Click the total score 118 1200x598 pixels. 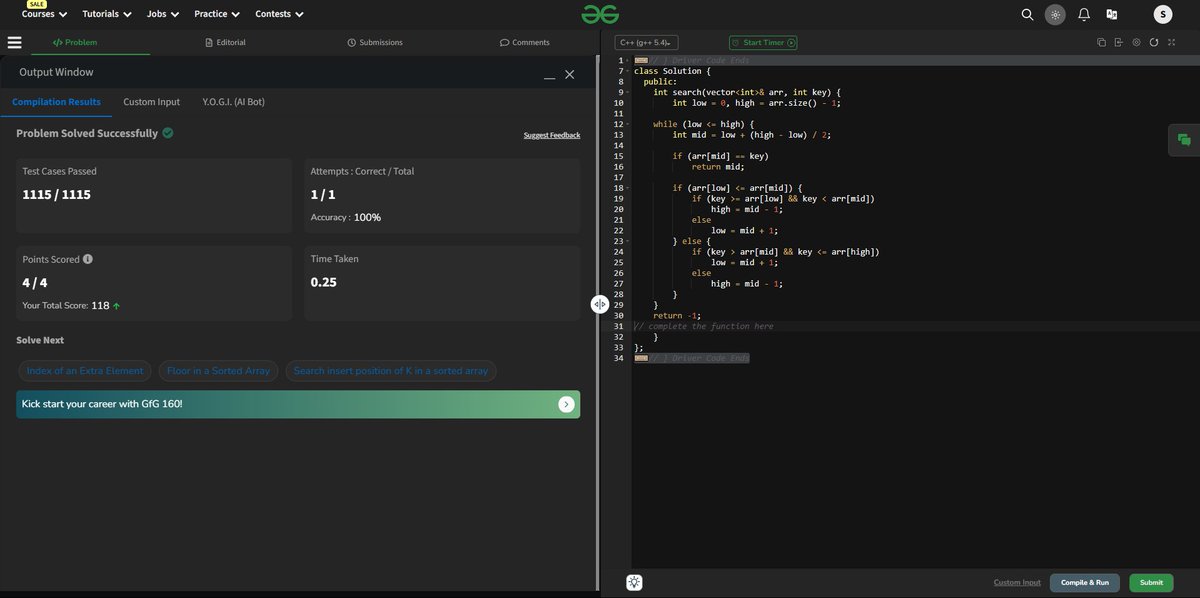pyautogui.click(x=100, y=306)
